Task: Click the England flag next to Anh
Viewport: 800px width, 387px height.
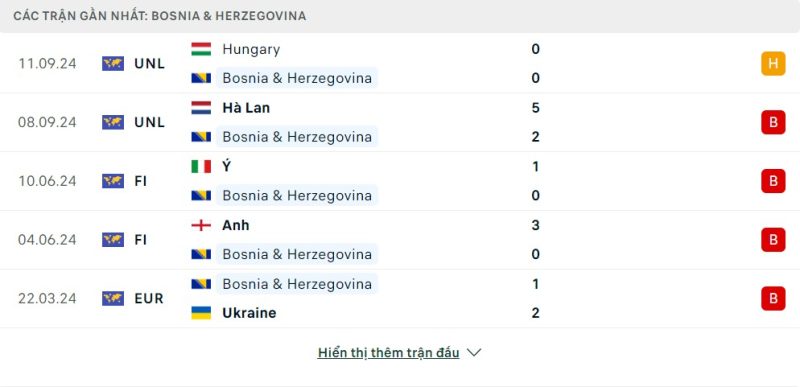Action: 201,225
